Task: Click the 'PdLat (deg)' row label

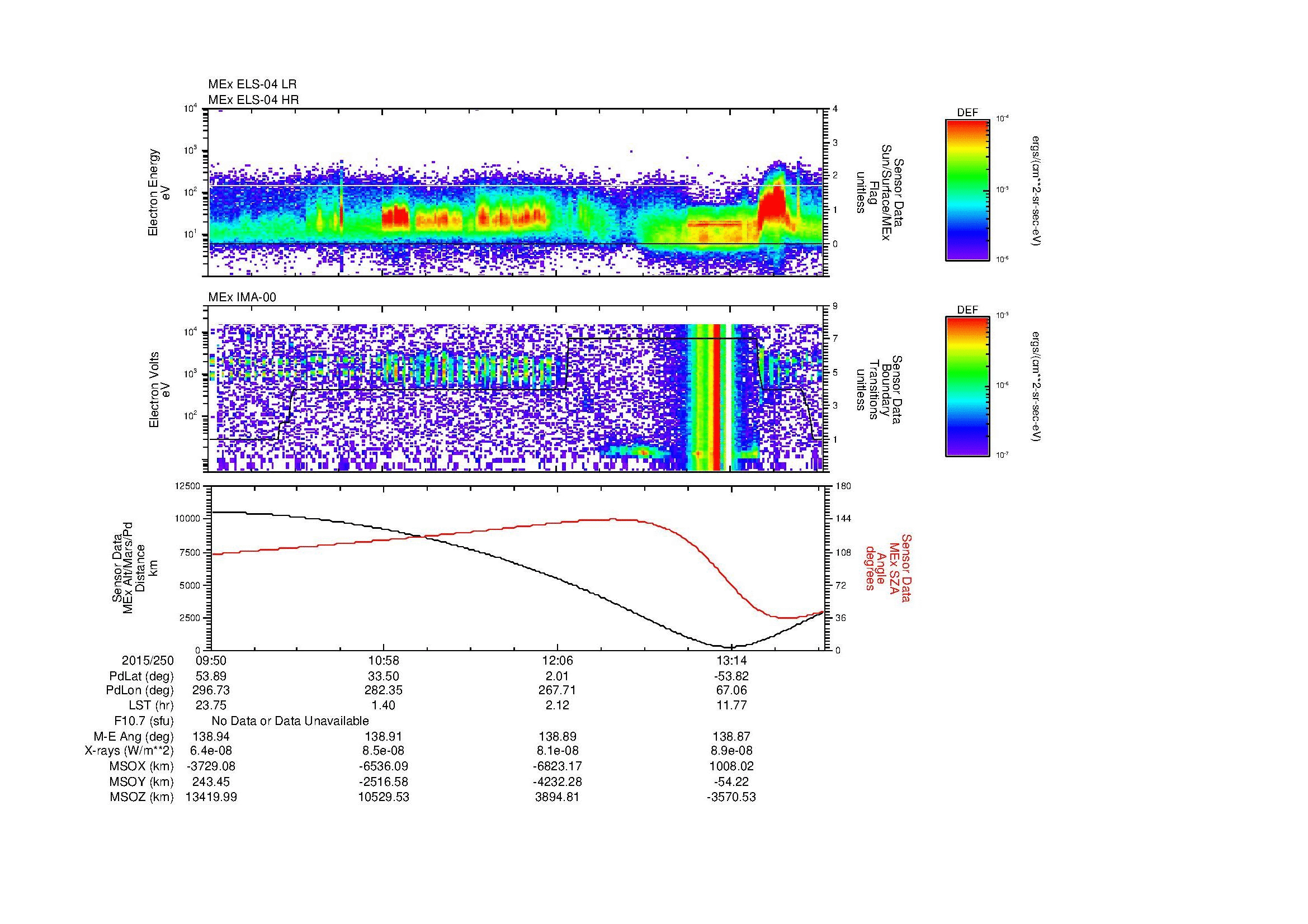Action: click(141, 676)
